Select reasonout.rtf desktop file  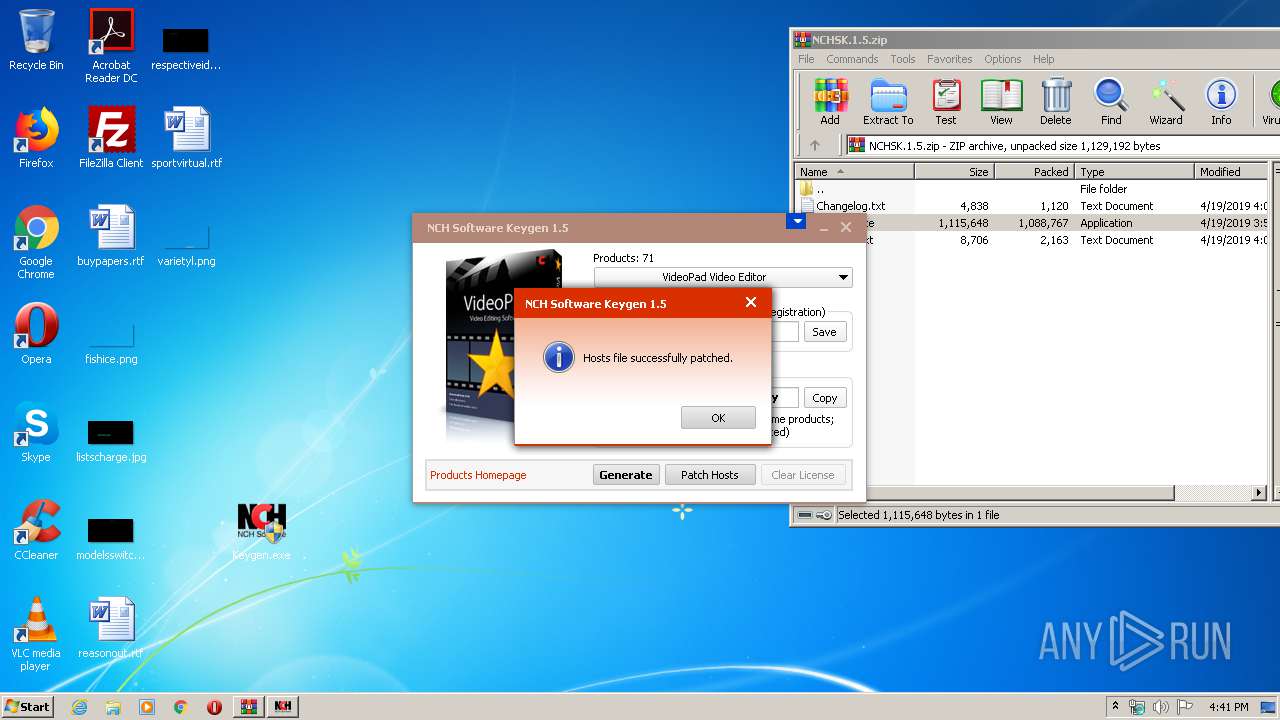[111, 628]
